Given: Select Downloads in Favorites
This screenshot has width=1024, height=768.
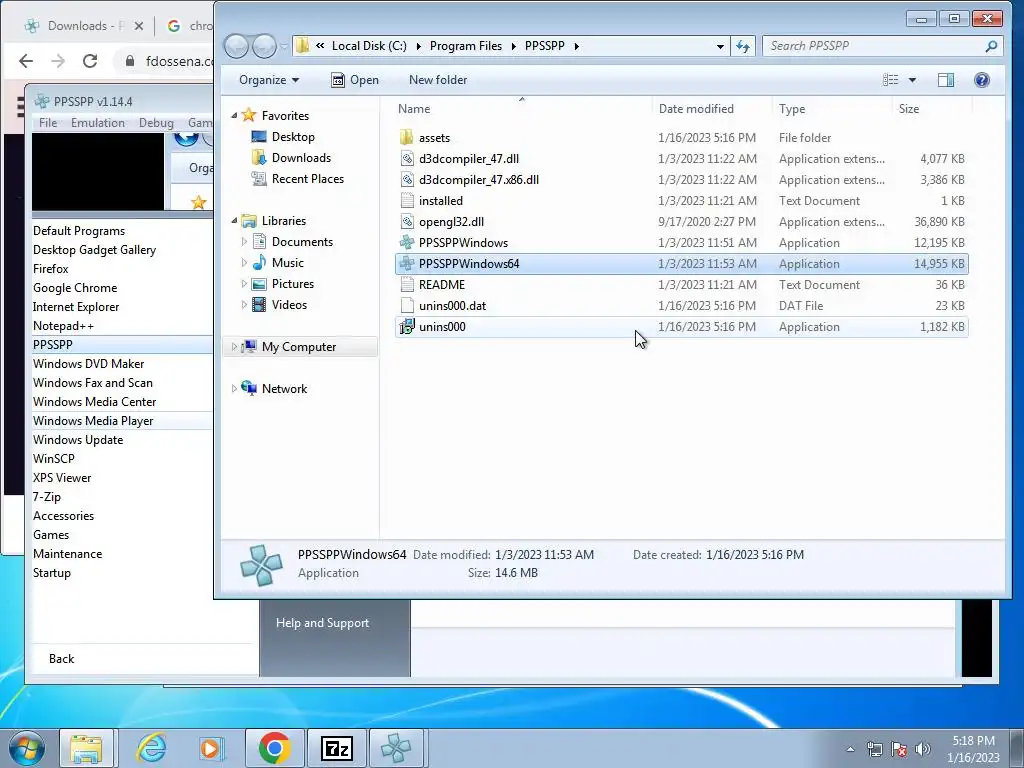Looking at the screenshot, I should (x=301, y=157).
